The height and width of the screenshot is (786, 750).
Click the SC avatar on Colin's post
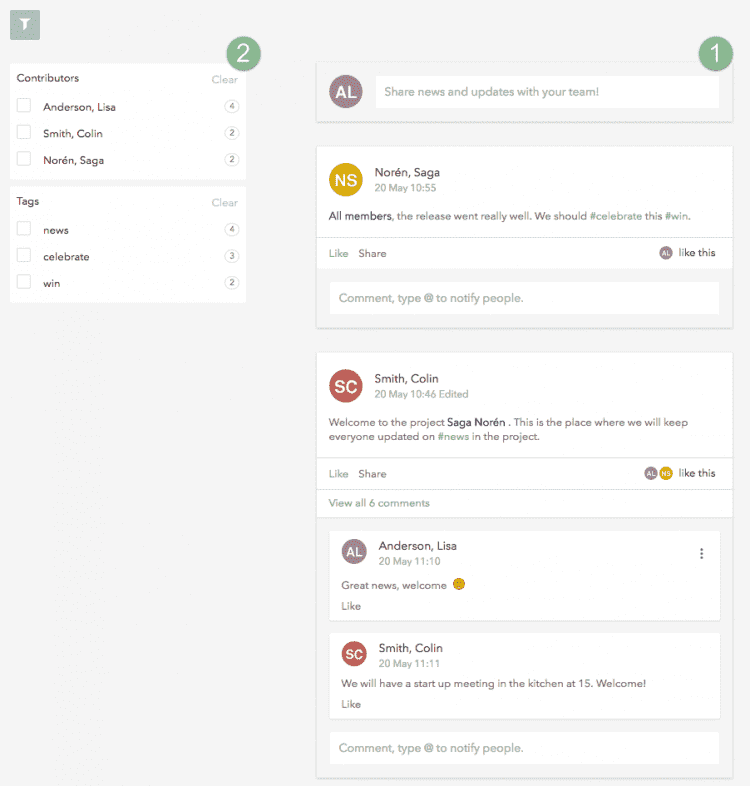[x=346, y=386]
